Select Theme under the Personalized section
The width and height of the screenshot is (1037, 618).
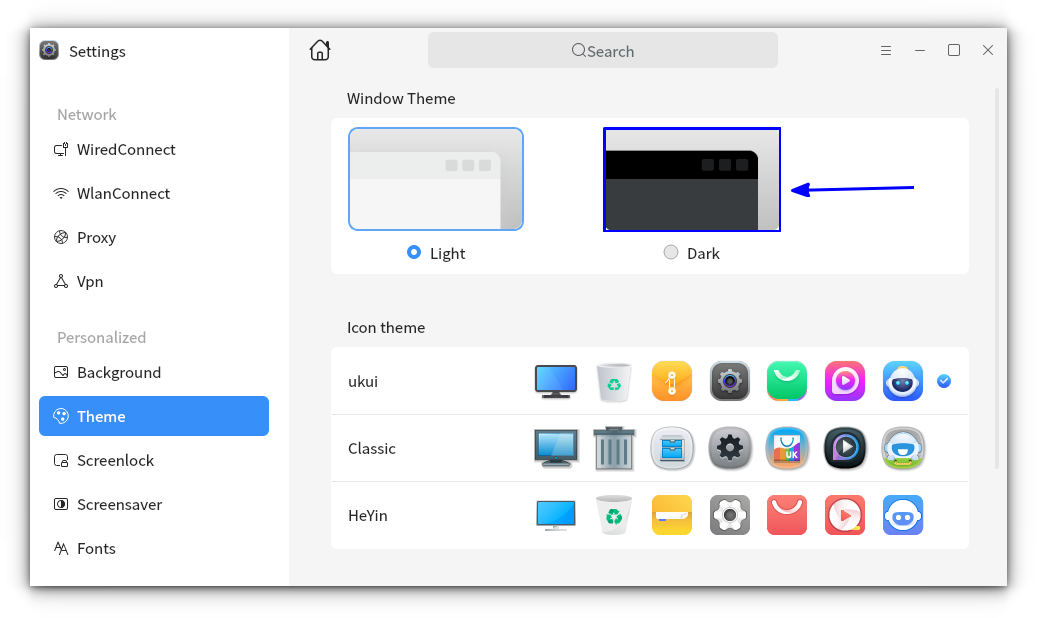[x=103, y=416]
